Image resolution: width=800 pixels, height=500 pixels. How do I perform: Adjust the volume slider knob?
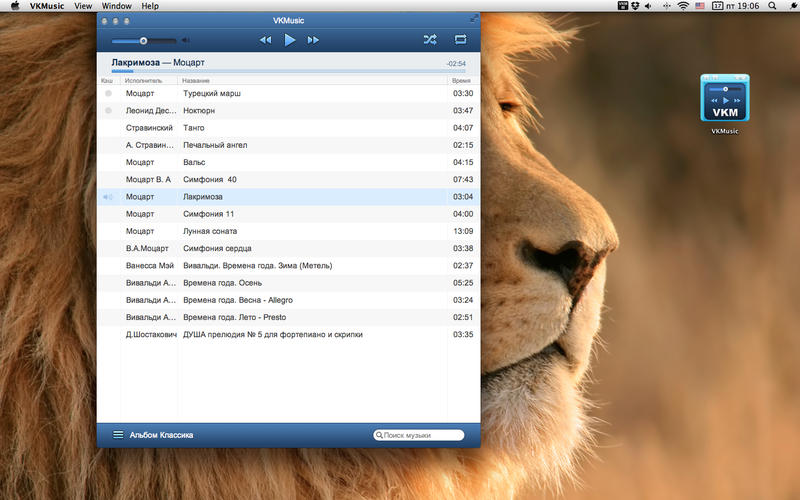pyautogui.click(x=143, y=40)
